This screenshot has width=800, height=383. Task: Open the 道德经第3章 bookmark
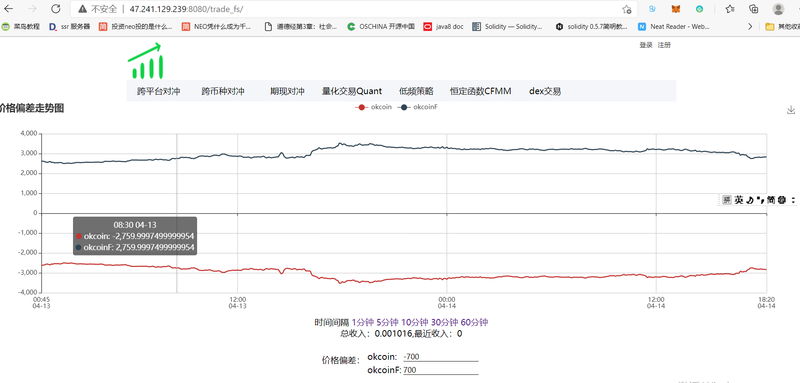(x=301, y=27)
